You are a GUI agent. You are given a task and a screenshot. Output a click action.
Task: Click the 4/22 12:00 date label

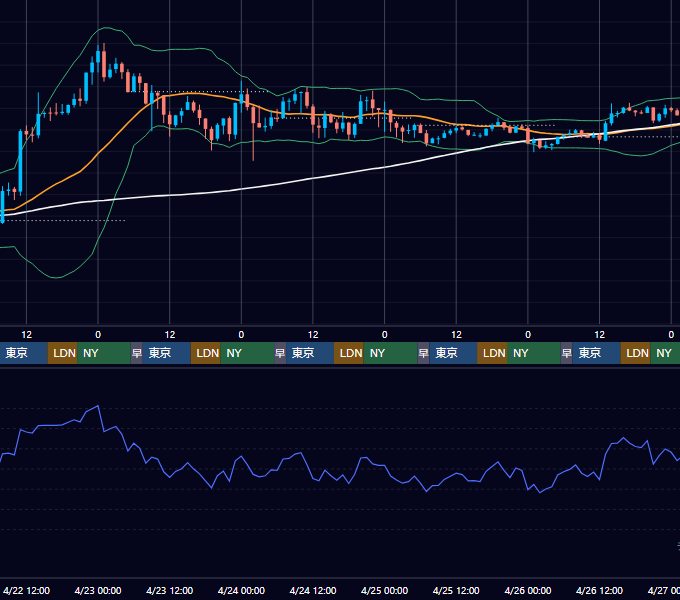pyautogui.click(x=26, y=590)
